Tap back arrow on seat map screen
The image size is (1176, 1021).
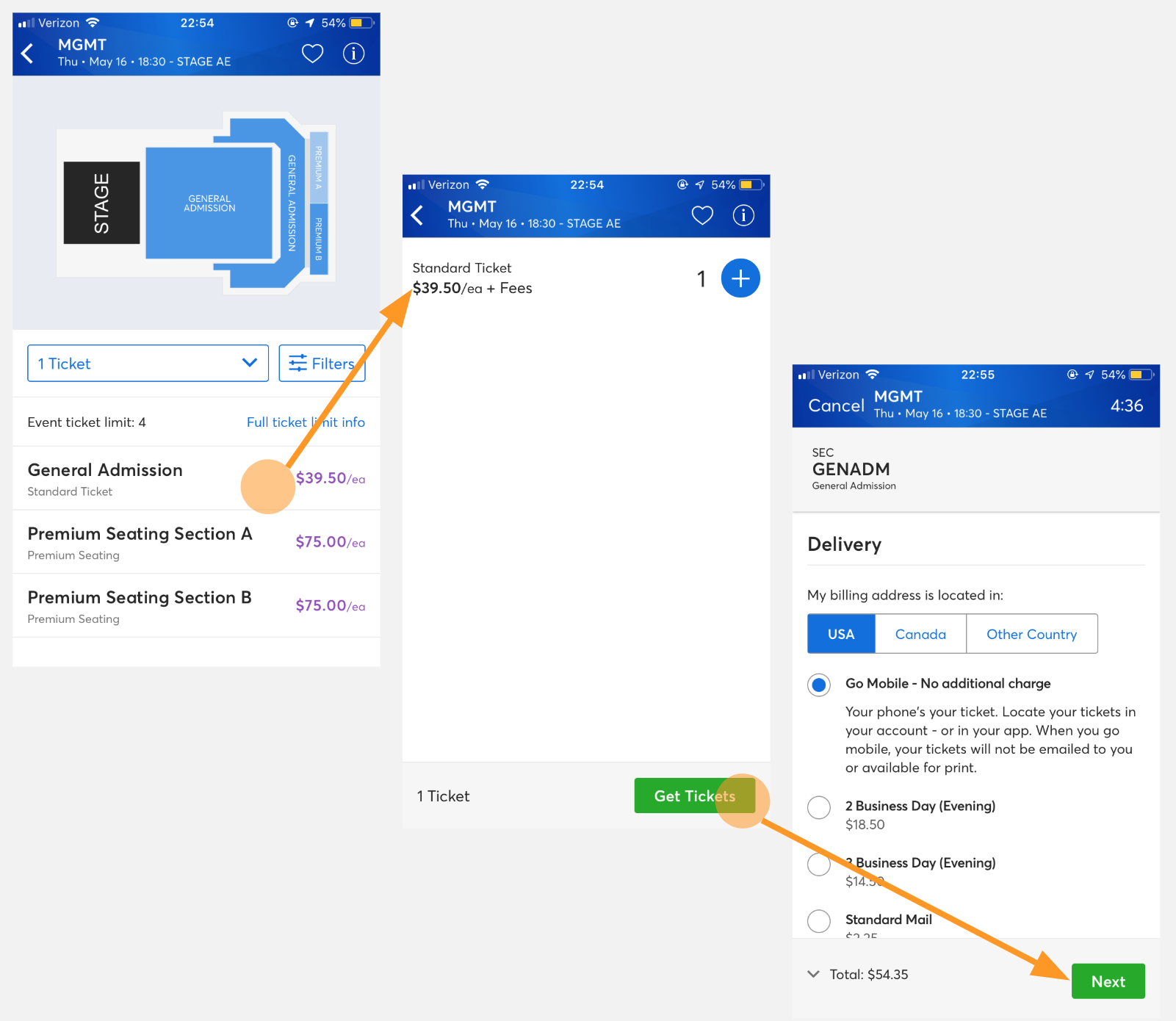[x=28, y=54]
